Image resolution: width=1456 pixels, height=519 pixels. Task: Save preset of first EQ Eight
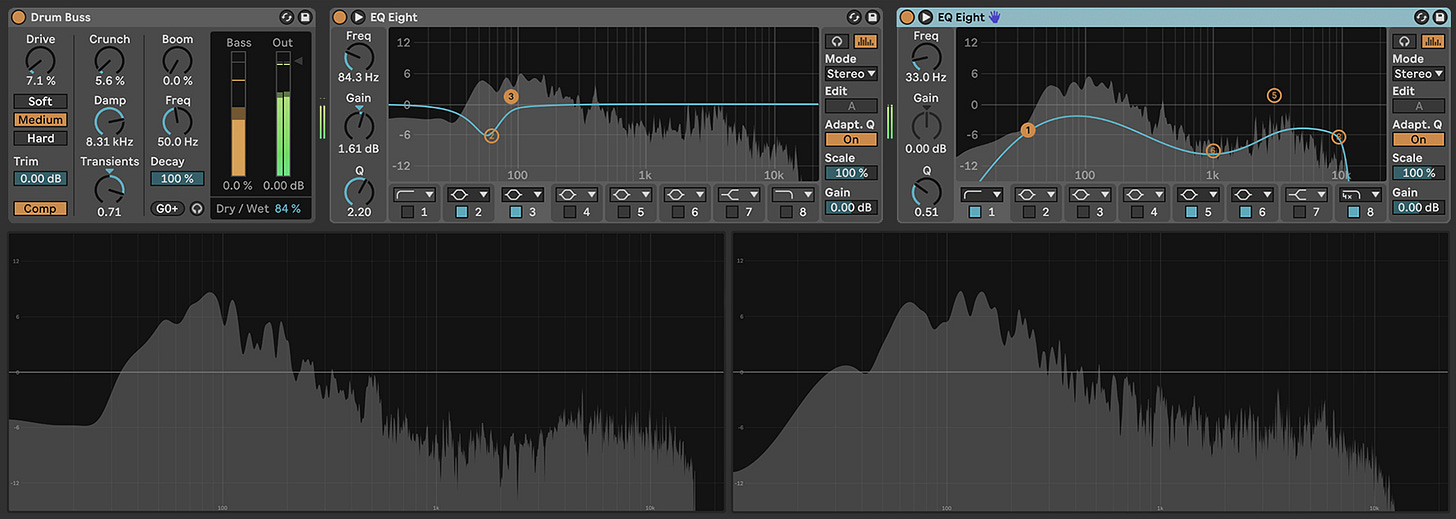pyautogui.click(x=872, y=17)
